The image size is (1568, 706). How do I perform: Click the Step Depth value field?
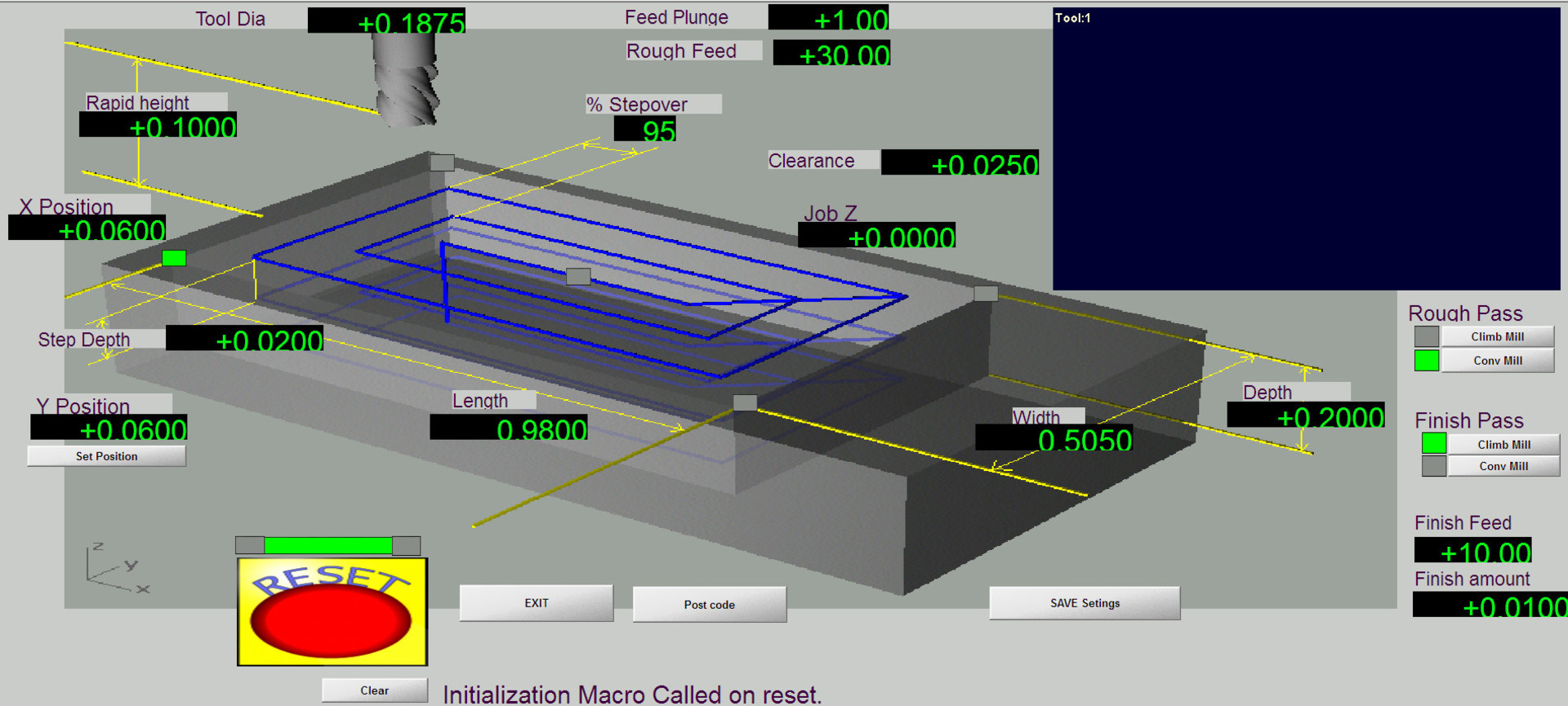244,340
